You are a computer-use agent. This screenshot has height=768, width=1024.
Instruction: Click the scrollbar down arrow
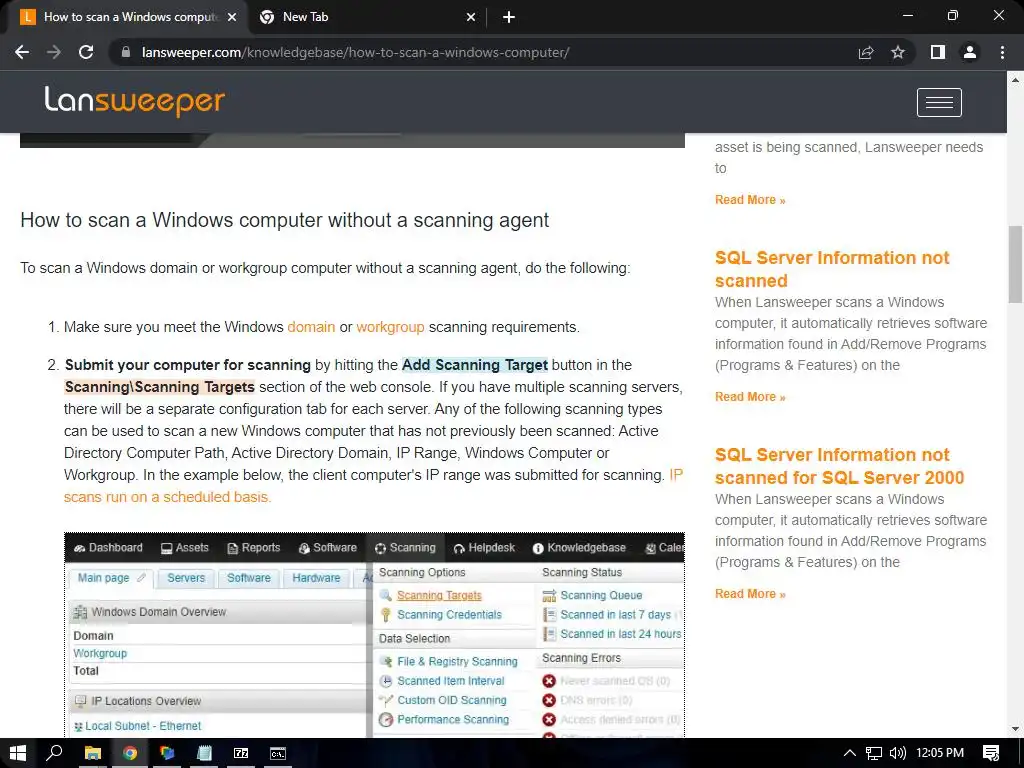tap(1015, 729)
